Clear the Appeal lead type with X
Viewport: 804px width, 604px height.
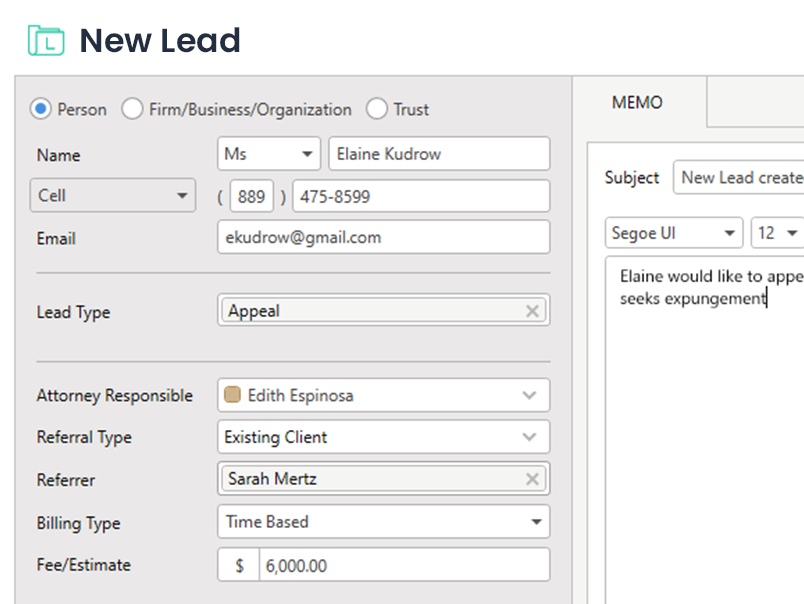[533, 311]
